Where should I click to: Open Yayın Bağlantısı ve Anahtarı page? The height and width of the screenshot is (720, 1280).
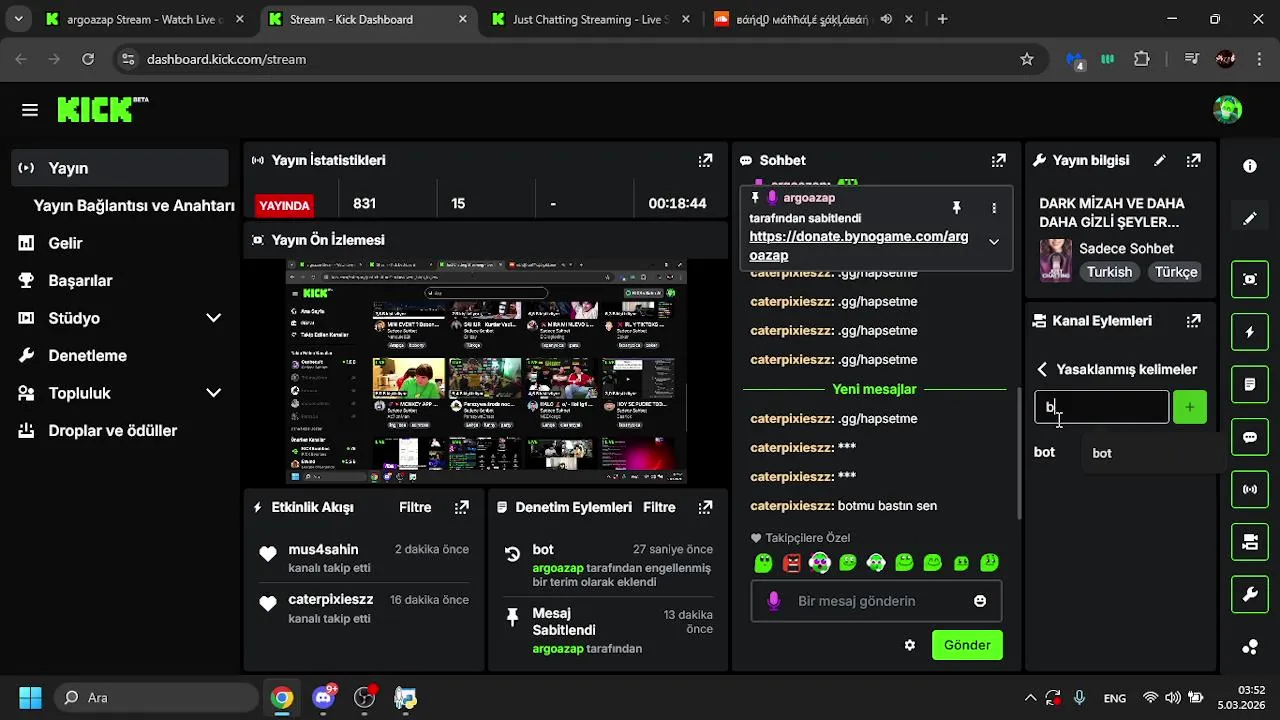coord(134,205)
